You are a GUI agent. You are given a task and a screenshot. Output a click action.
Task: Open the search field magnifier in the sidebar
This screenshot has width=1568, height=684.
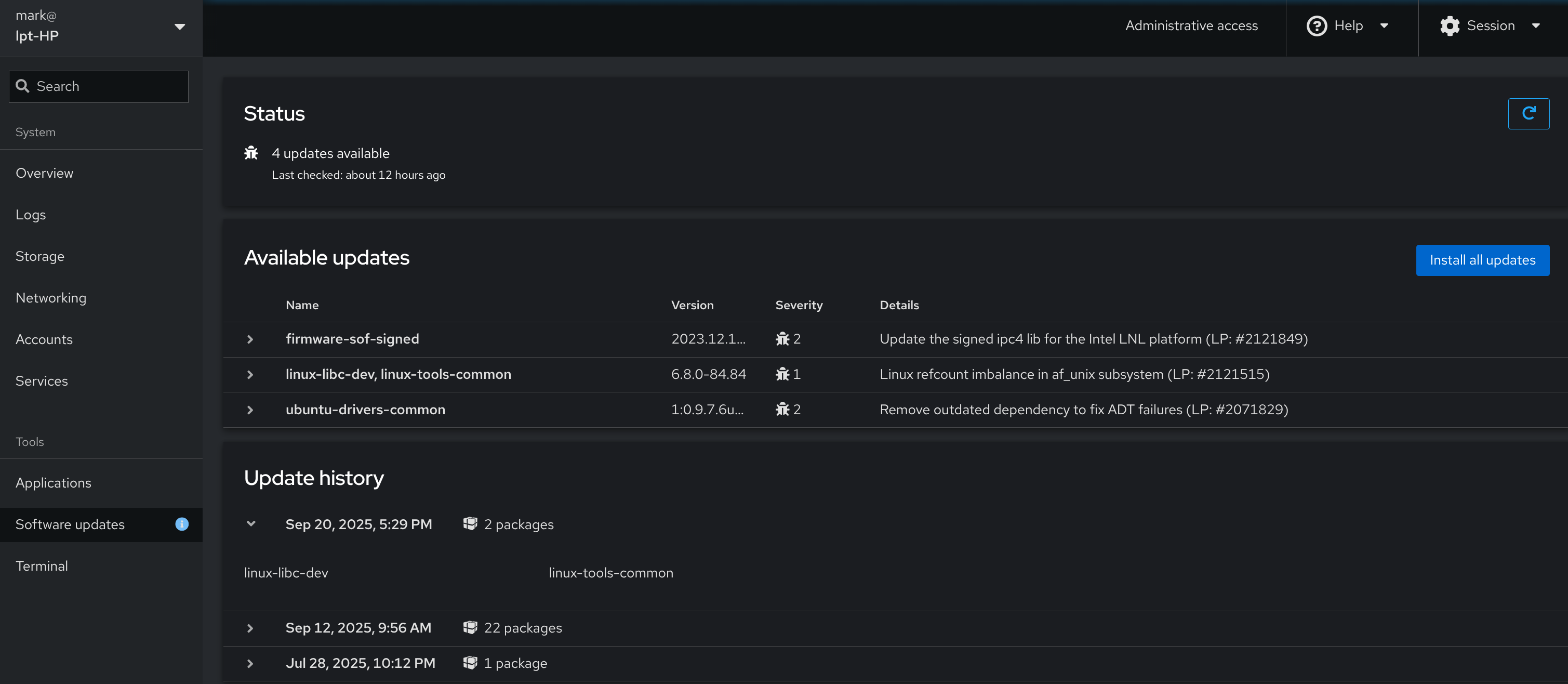point(23,86)
